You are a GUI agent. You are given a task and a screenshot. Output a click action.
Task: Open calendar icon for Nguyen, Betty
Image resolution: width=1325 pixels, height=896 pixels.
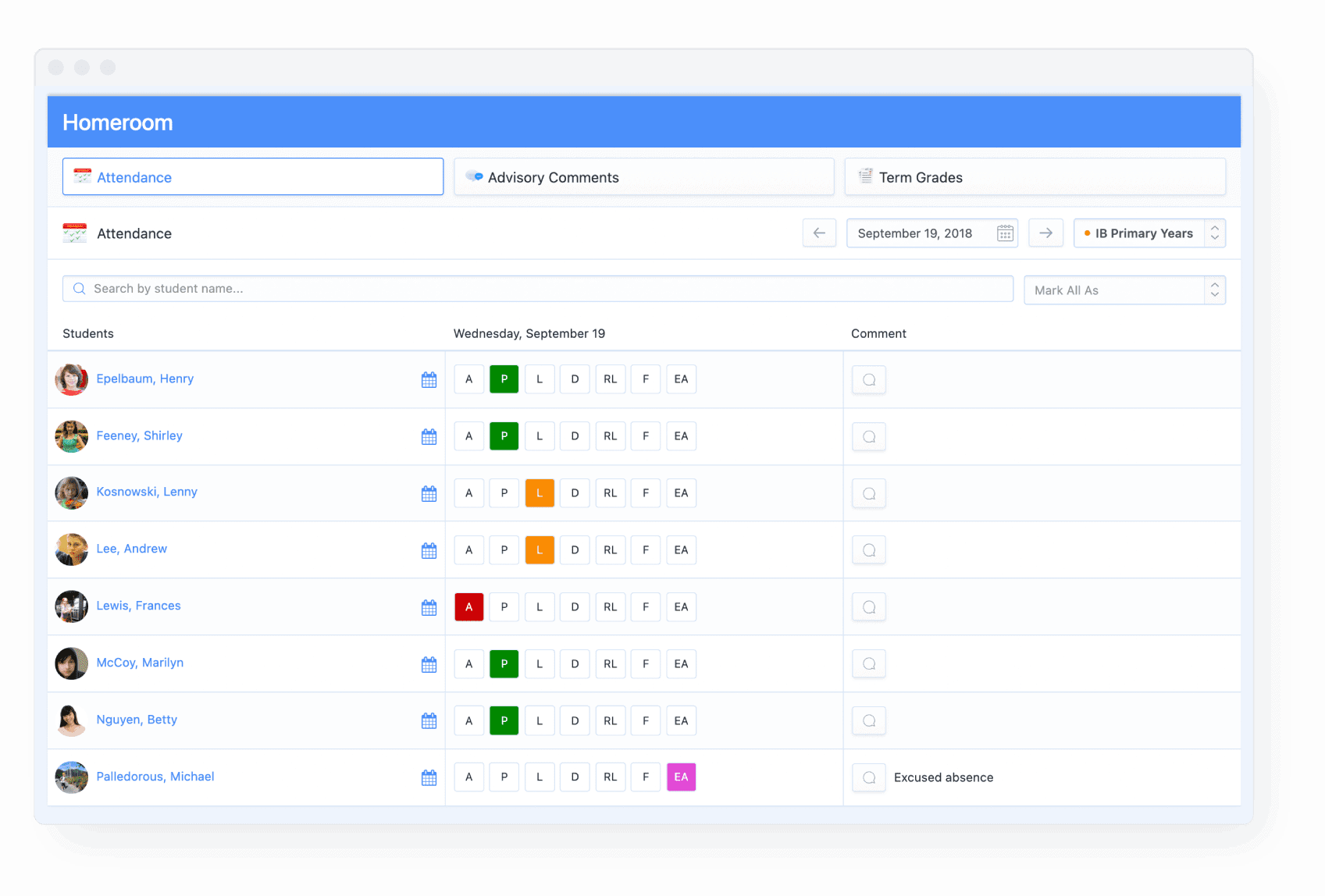[x=429, y=720]
